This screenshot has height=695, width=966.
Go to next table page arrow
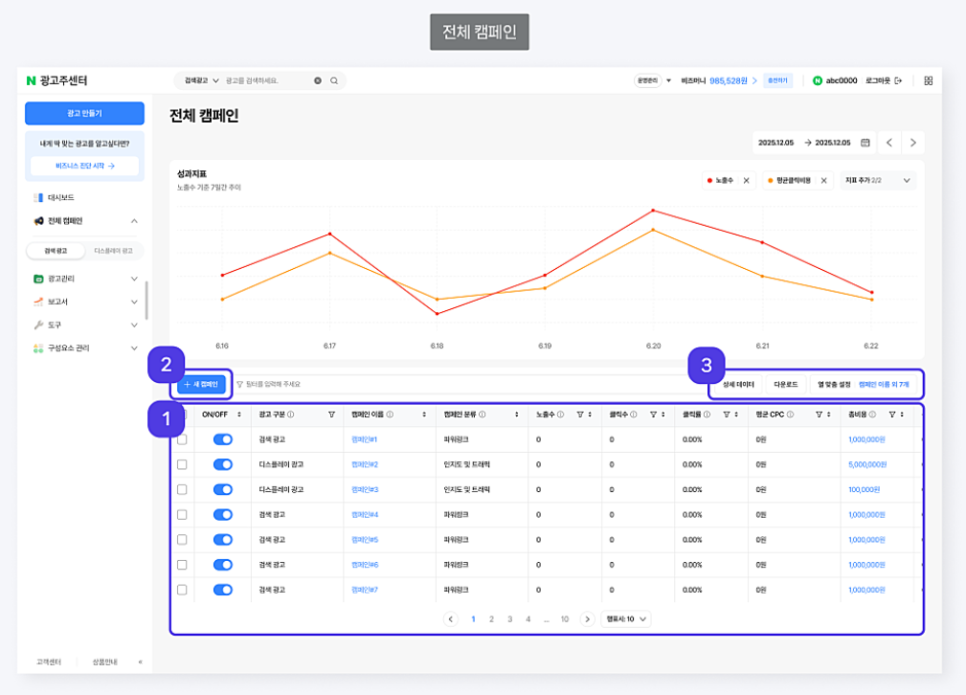pyautogui.click(x=587, y=619)
